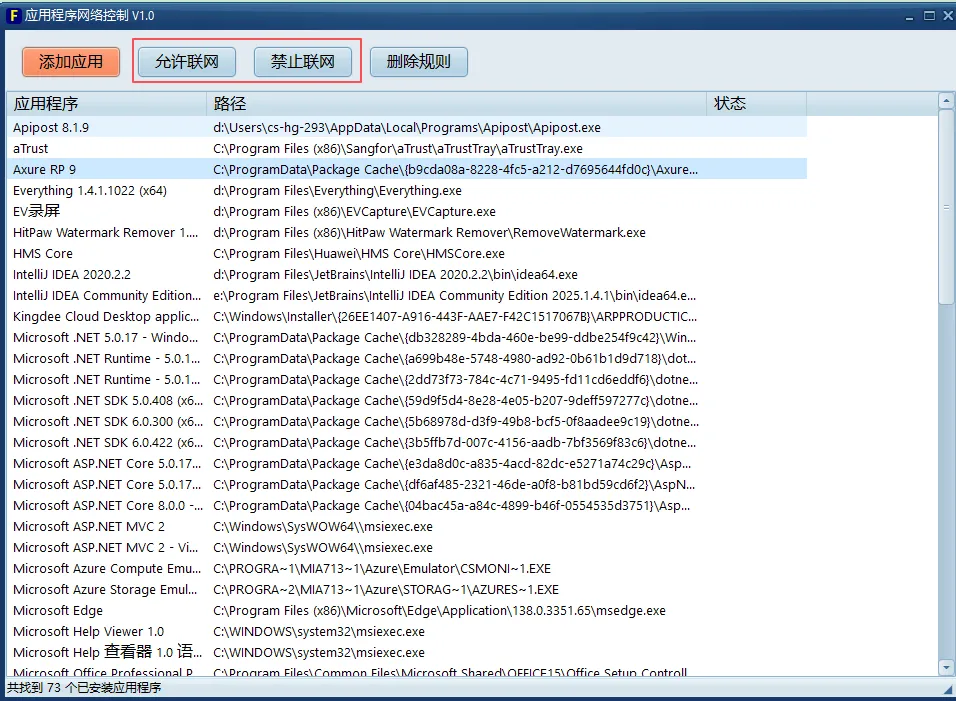The height and width of the screenshot is (701, 956).
Task: Select Microsoft ASP.NET Core 8.0.0 row
Action: click(x=407, y=506)
